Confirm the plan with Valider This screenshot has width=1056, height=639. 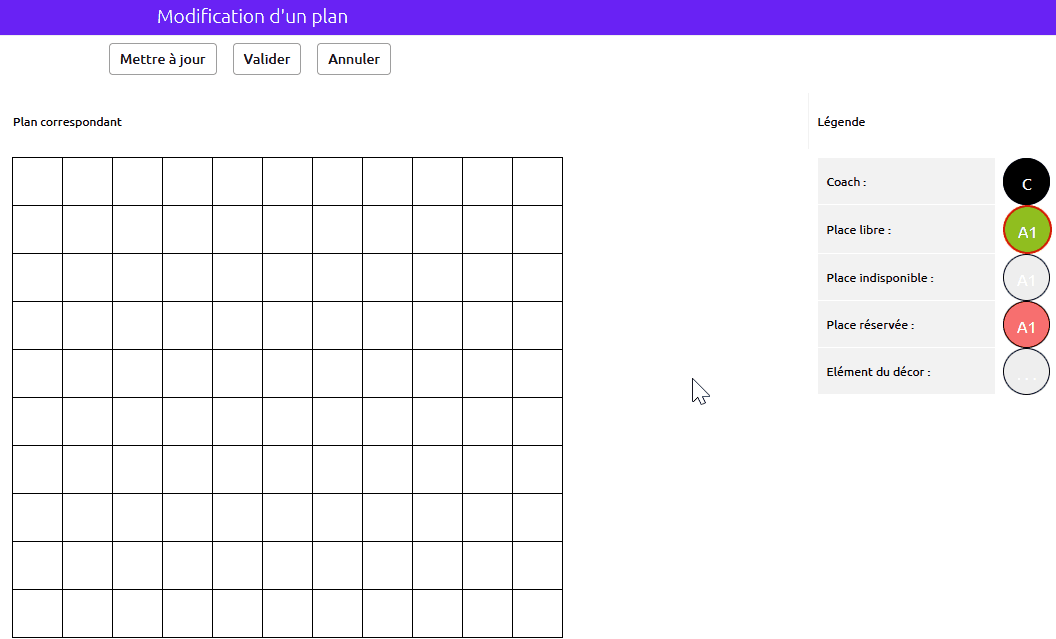click(267, 59)
